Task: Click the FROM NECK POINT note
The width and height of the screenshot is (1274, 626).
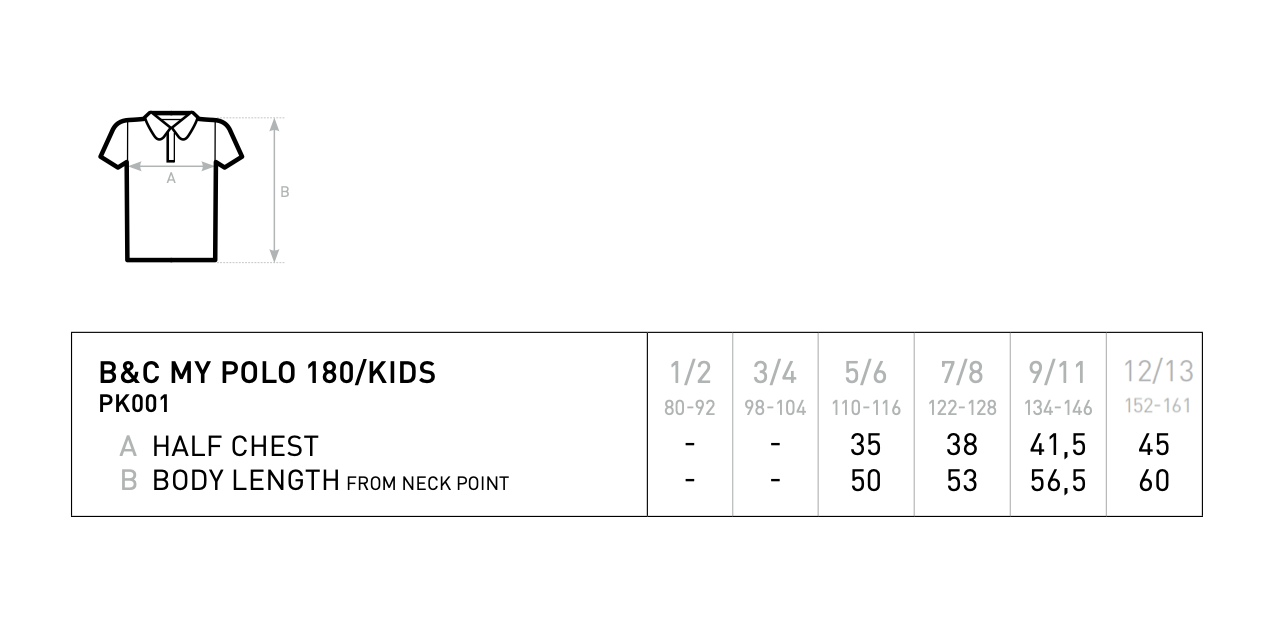Action: (427, 484)
